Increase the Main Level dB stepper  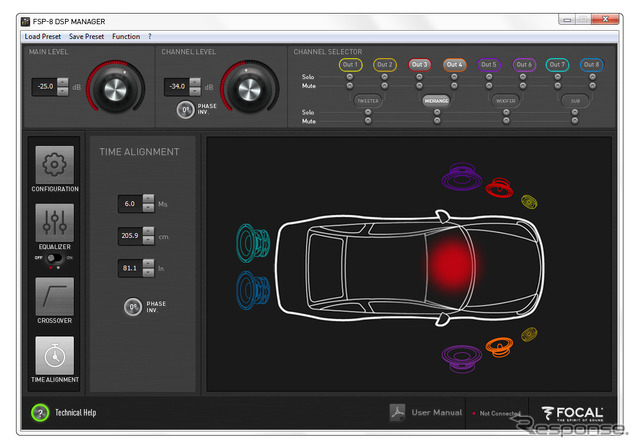(x=63, y=82)
